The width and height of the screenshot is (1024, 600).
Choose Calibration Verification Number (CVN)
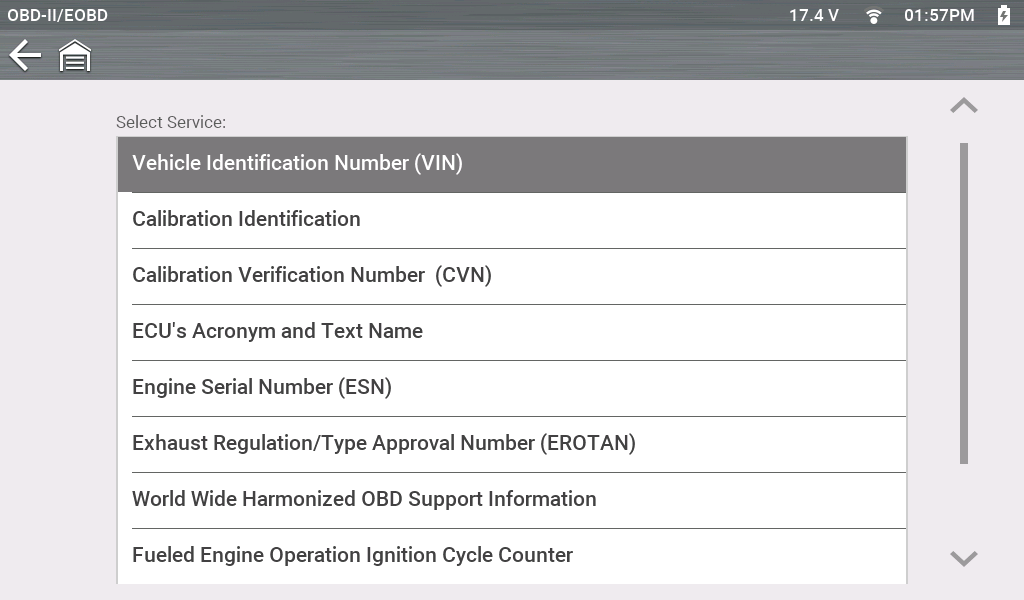[511, 276]
